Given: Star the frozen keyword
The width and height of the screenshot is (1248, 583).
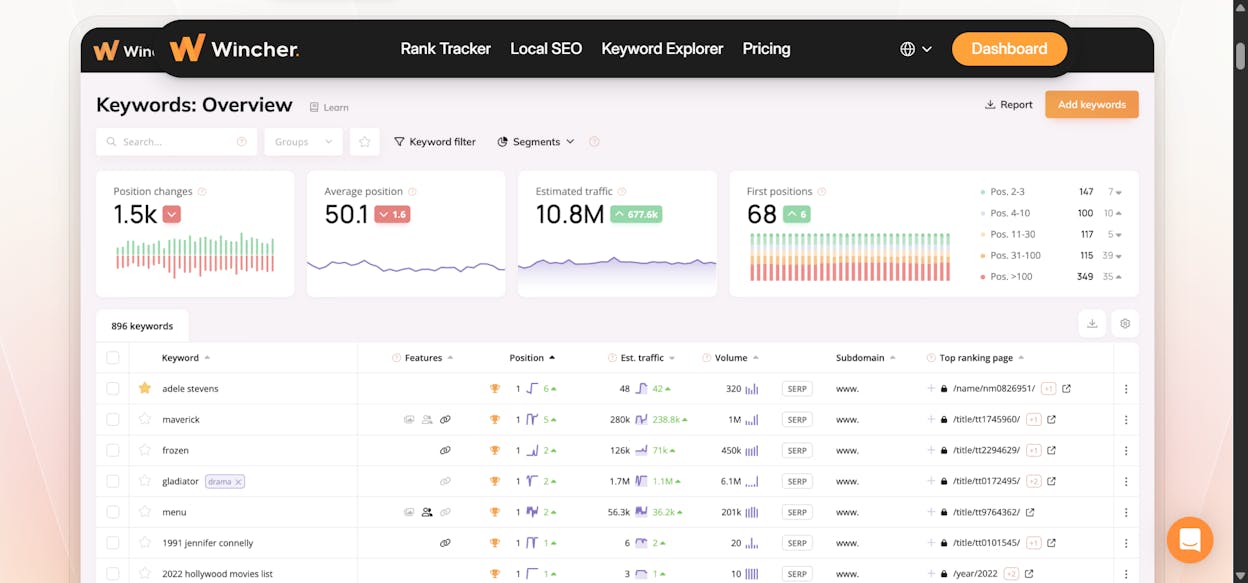Looking at the screenshot, I should (145, 450).
